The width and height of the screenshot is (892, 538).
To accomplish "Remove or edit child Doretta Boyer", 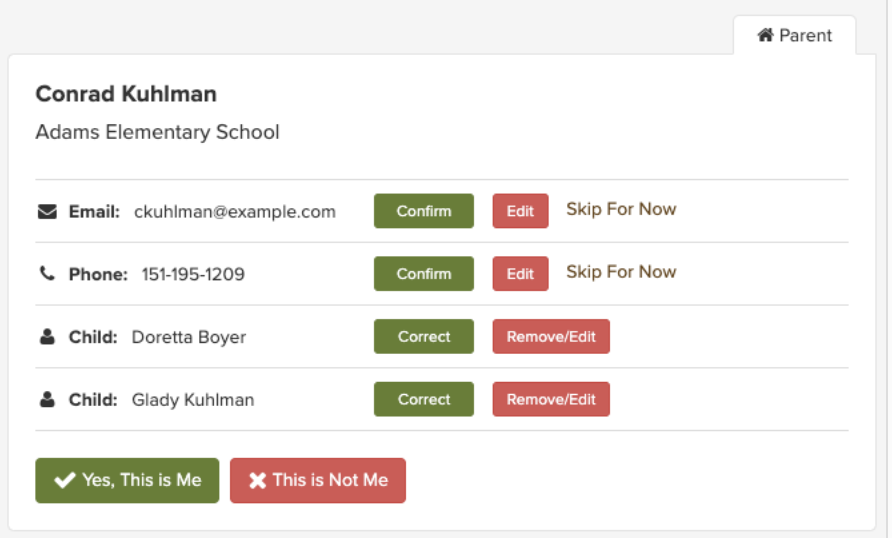I will 551,337.
